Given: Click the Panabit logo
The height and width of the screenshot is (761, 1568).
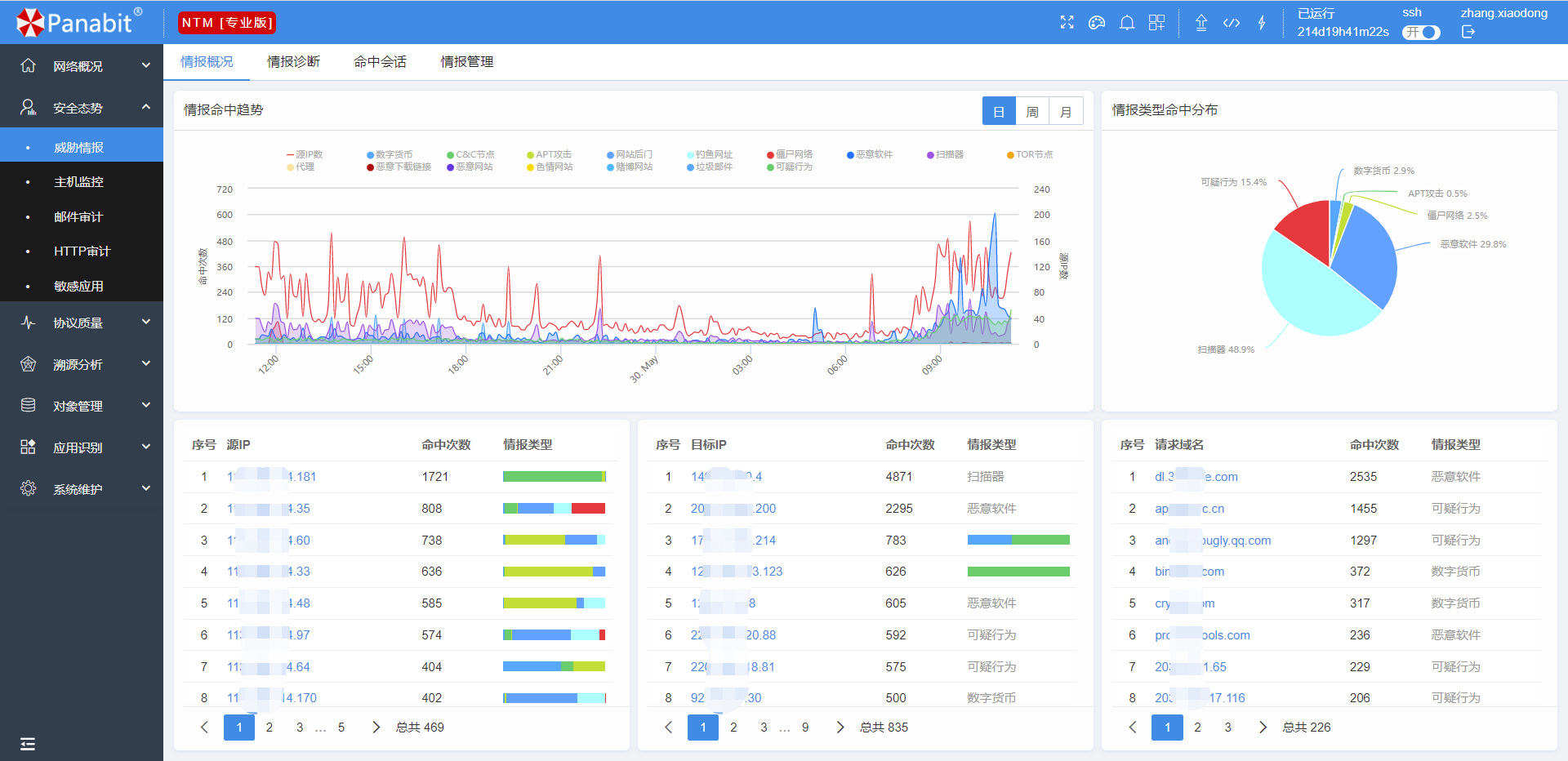Looking at the screenshot, I should click(78, 22).
